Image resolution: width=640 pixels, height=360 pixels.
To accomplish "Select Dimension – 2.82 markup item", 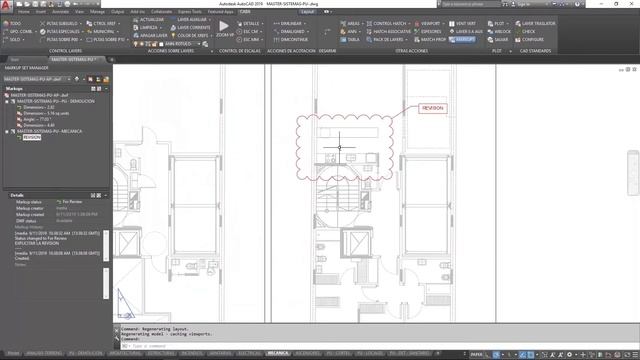I will pos(38,107).
